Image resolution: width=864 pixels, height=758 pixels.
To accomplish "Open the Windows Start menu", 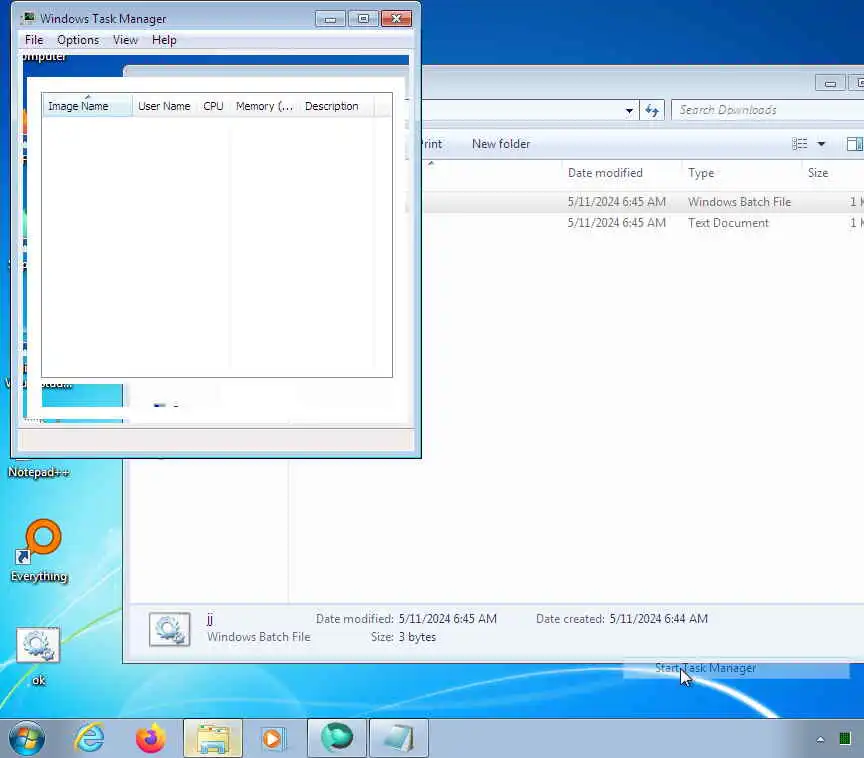I will (27, 739).
